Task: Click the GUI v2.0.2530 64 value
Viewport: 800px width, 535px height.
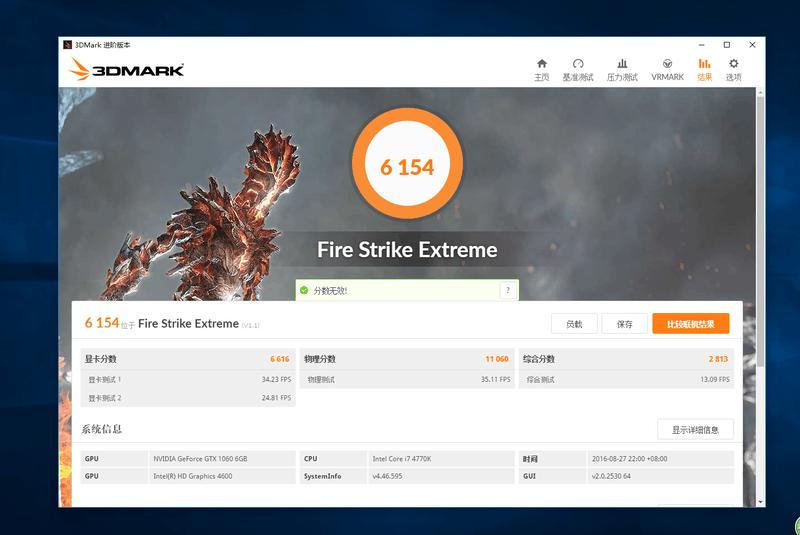Action: pos(611,476)
